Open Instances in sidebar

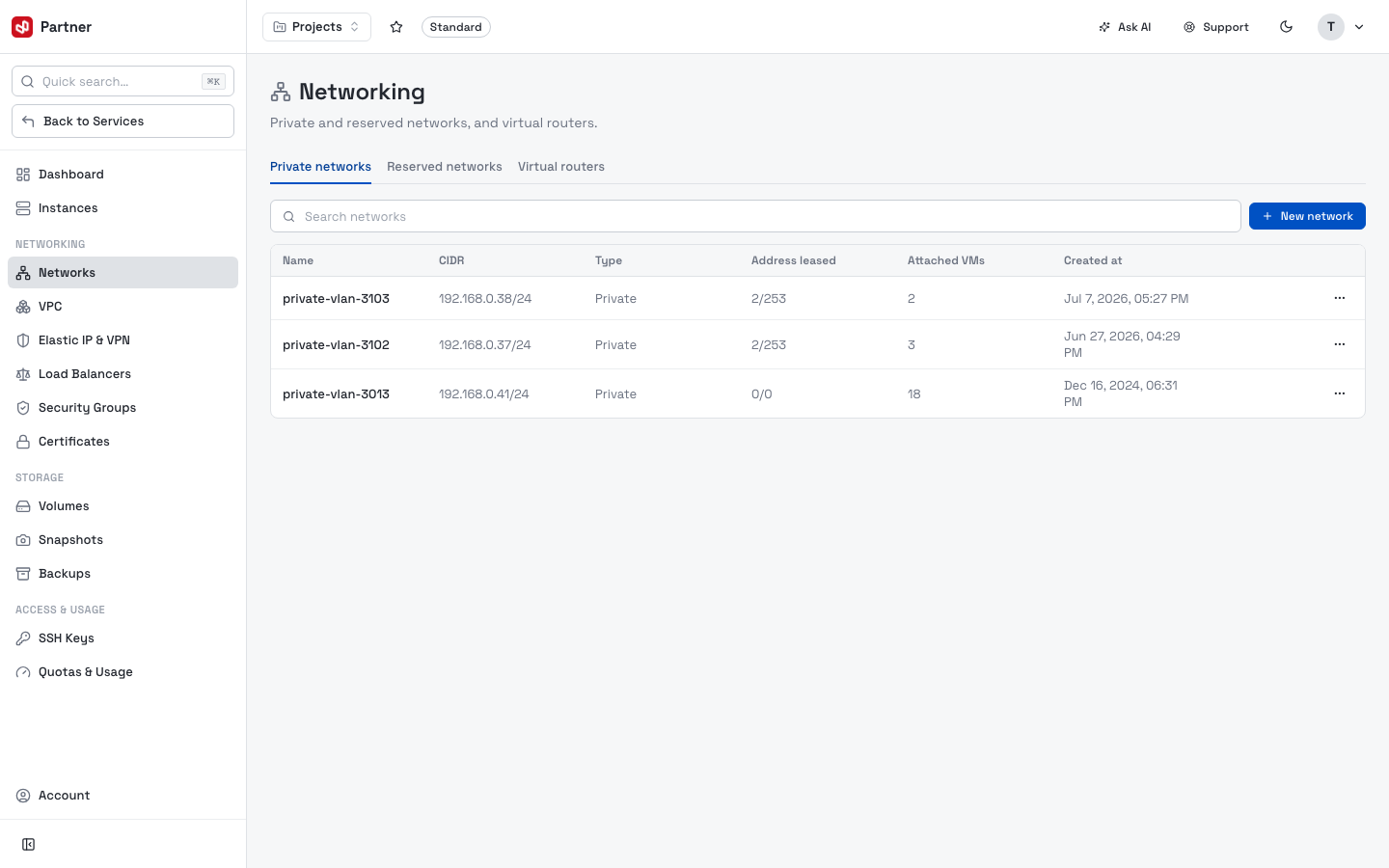coord(123,208)
